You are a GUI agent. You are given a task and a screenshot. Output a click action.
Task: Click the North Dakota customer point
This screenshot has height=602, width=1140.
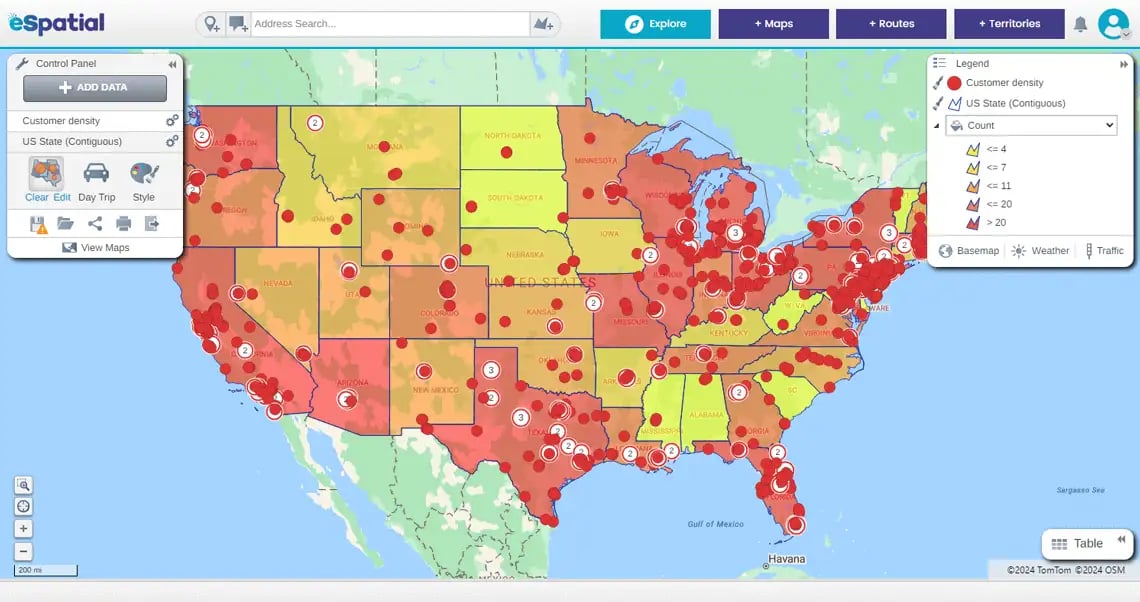[507, 152]
